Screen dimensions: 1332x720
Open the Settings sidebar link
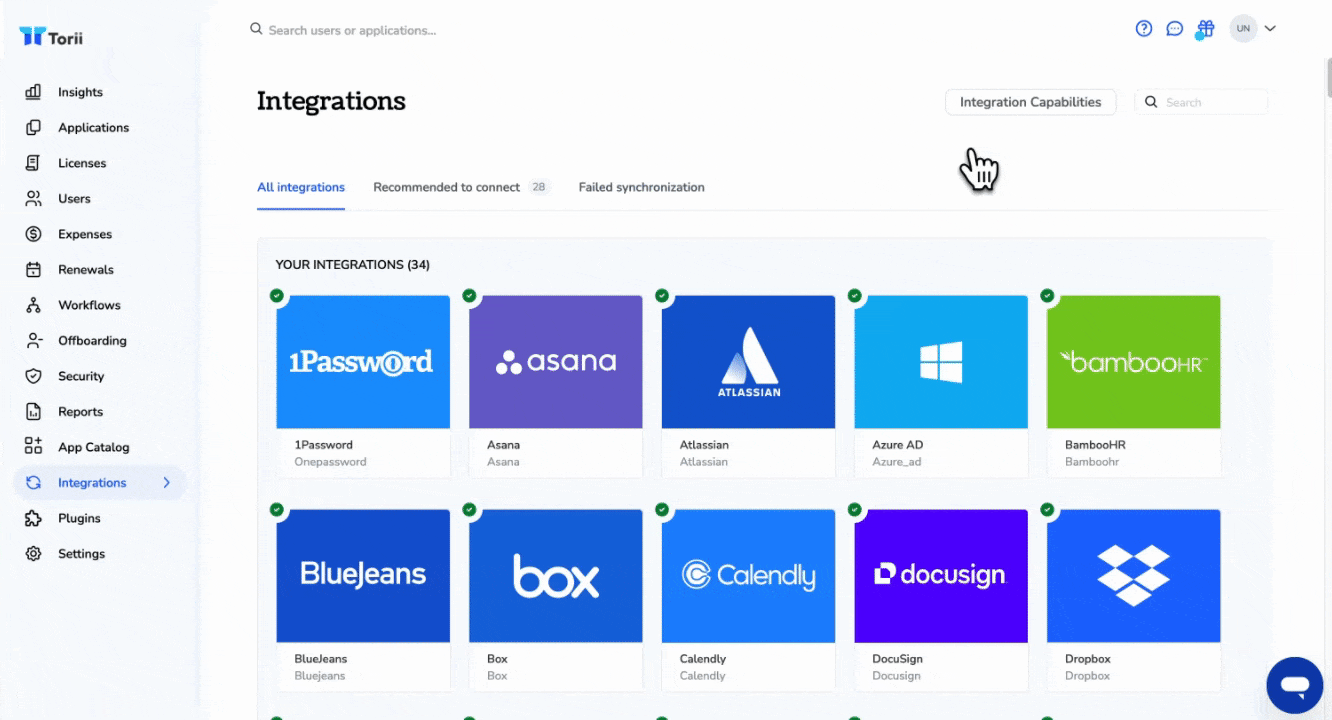(81, 553)
